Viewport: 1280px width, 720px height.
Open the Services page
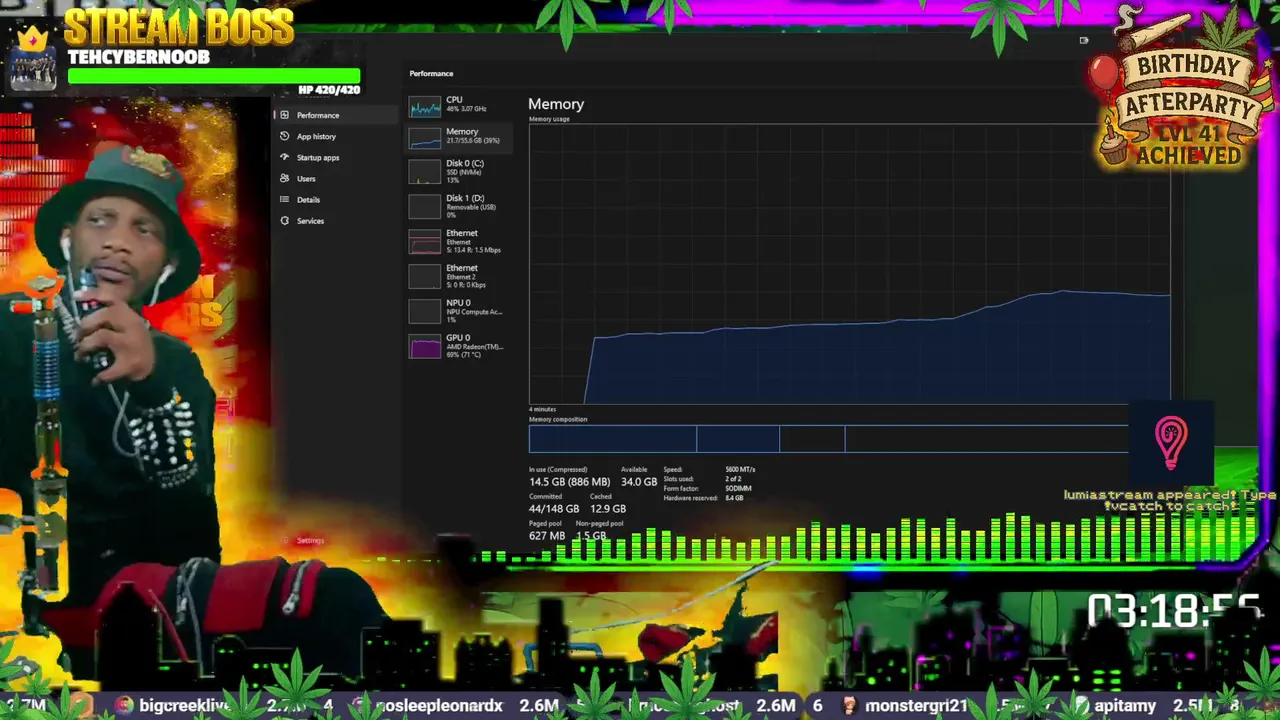coord(310,220)
